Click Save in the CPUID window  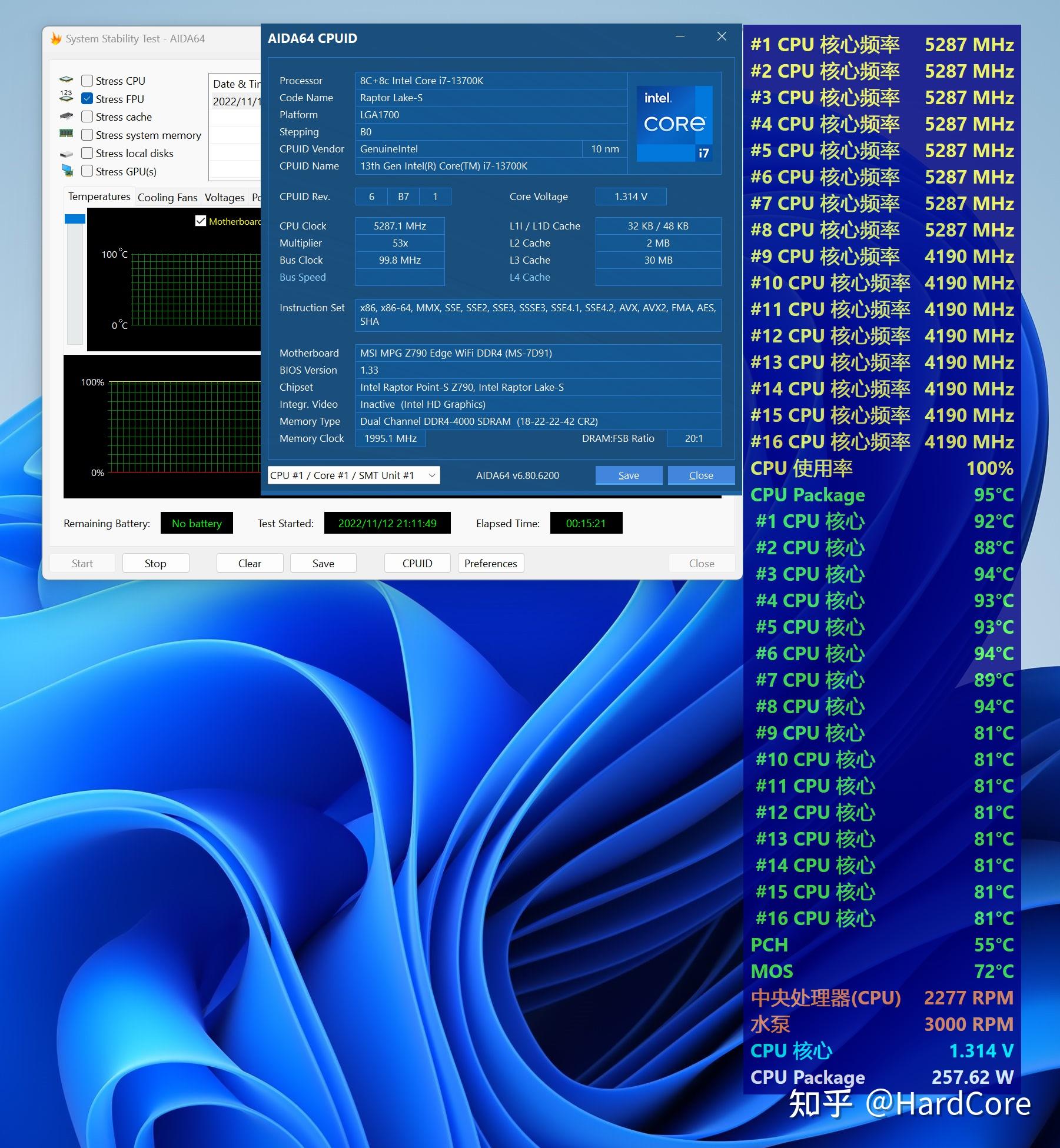click(629, 475)
